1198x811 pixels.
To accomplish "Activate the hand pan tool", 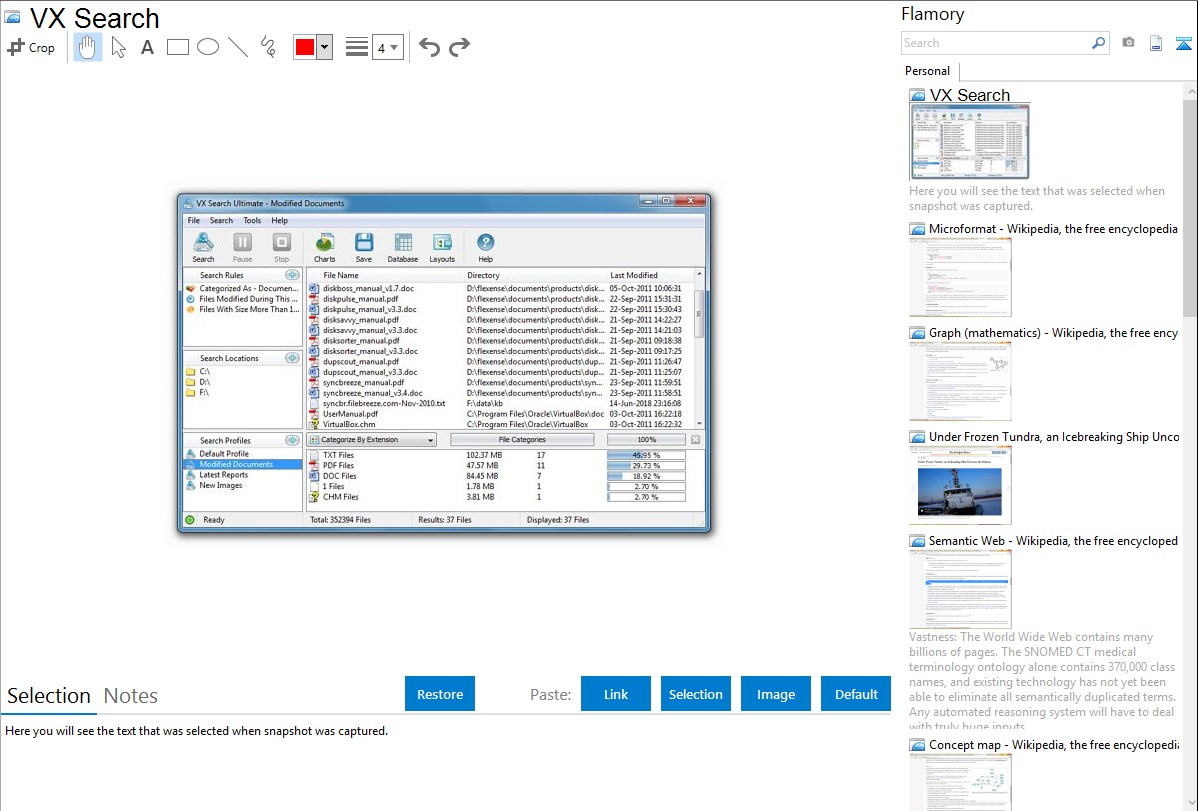I will pyautogui.click(x=88, y=47).
